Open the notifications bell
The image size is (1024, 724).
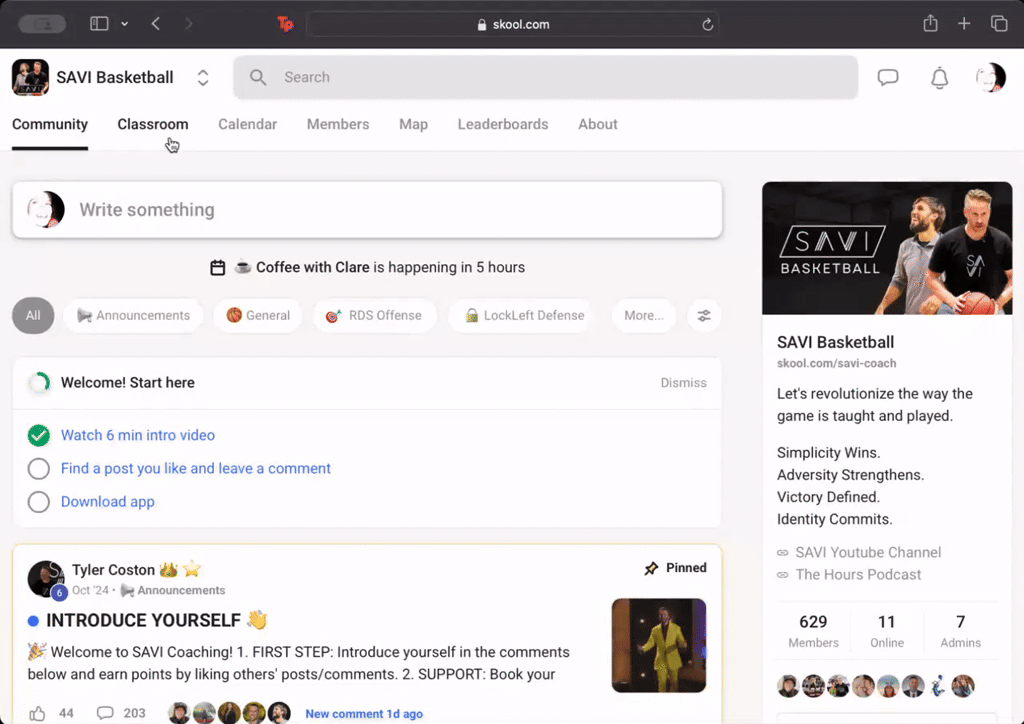tap(939, 77)
